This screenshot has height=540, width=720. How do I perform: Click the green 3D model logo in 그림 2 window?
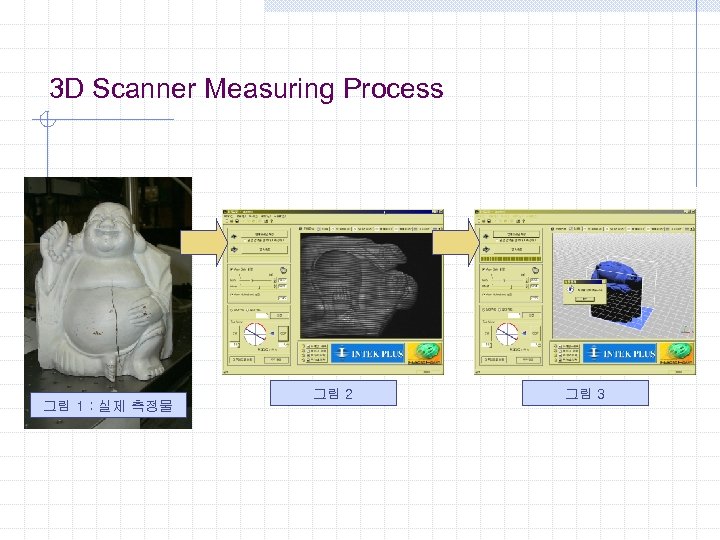[425, 353]
